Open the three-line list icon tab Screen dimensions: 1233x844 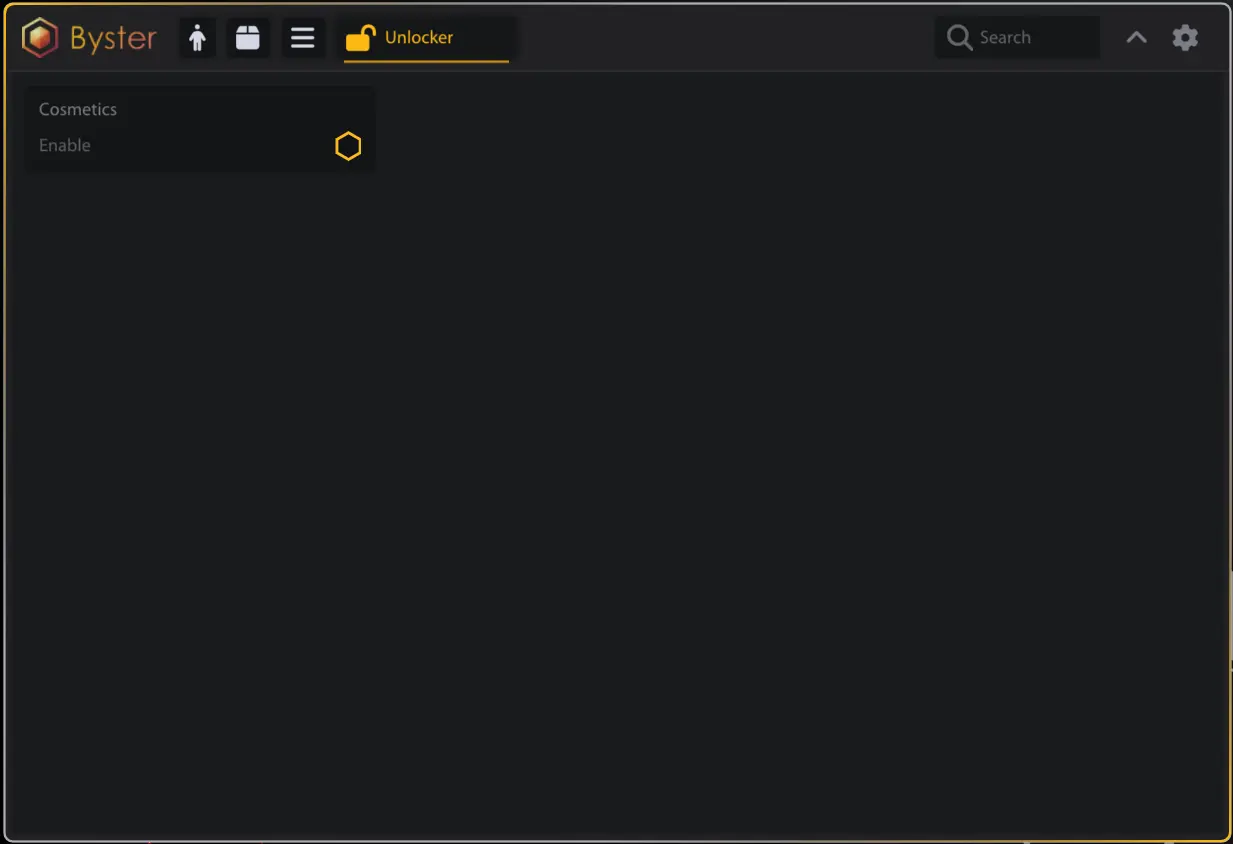coord(303,38)
